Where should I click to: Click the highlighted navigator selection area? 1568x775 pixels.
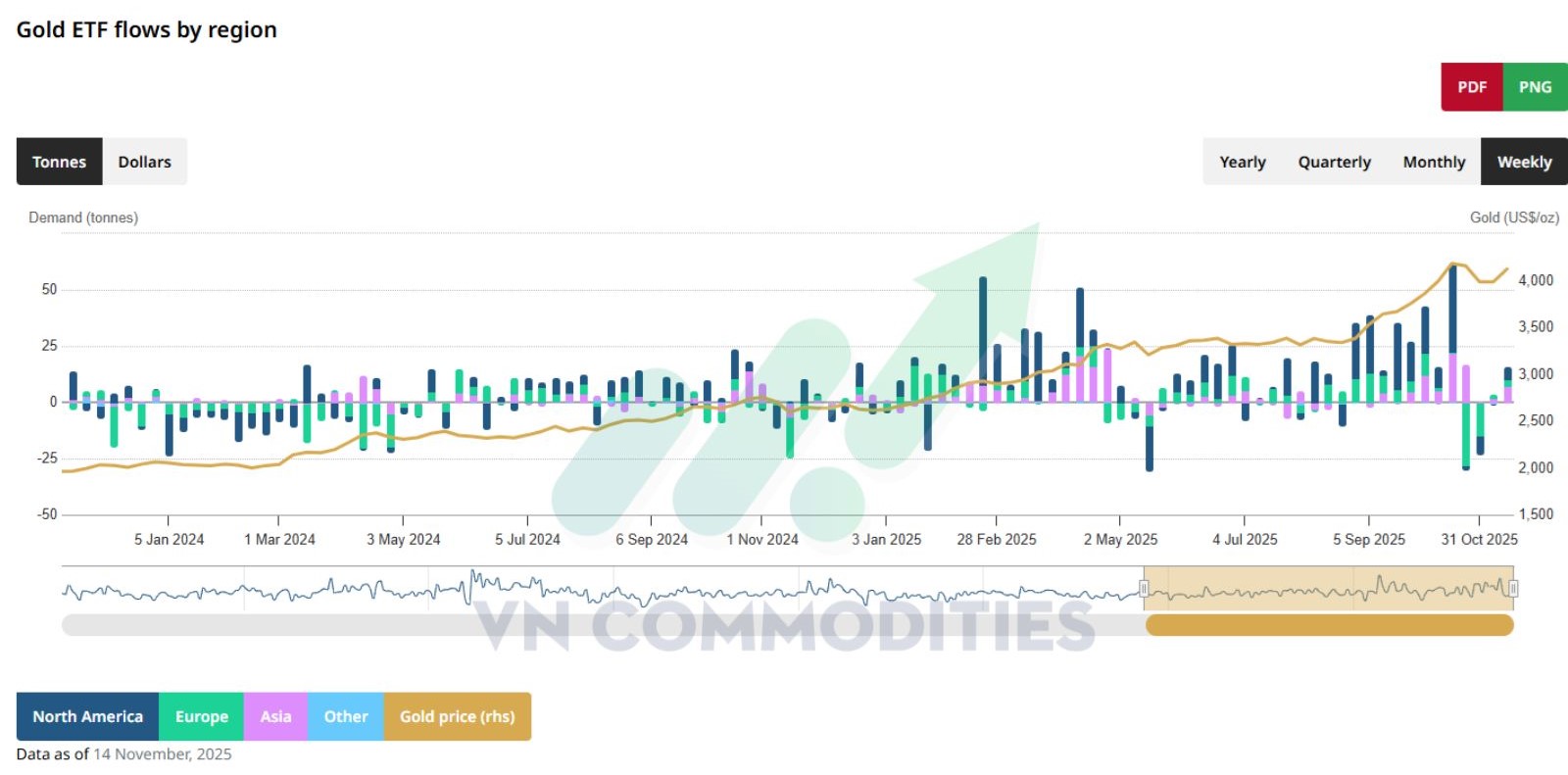click(x=1328, y=588)
